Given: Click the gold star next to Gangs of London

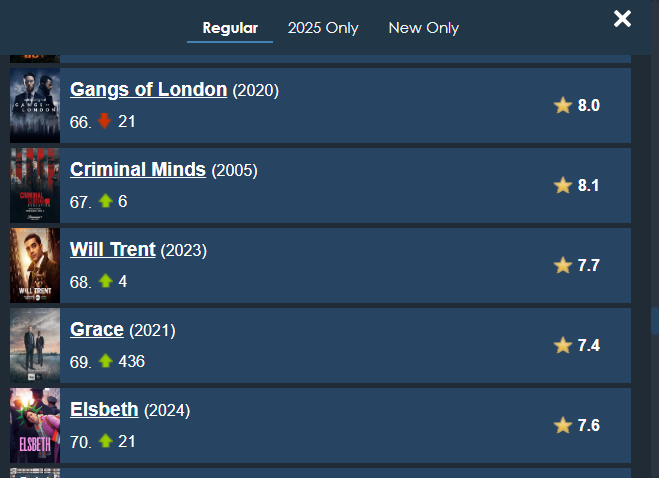Looking at the screenshot, I should click(563, 105).
